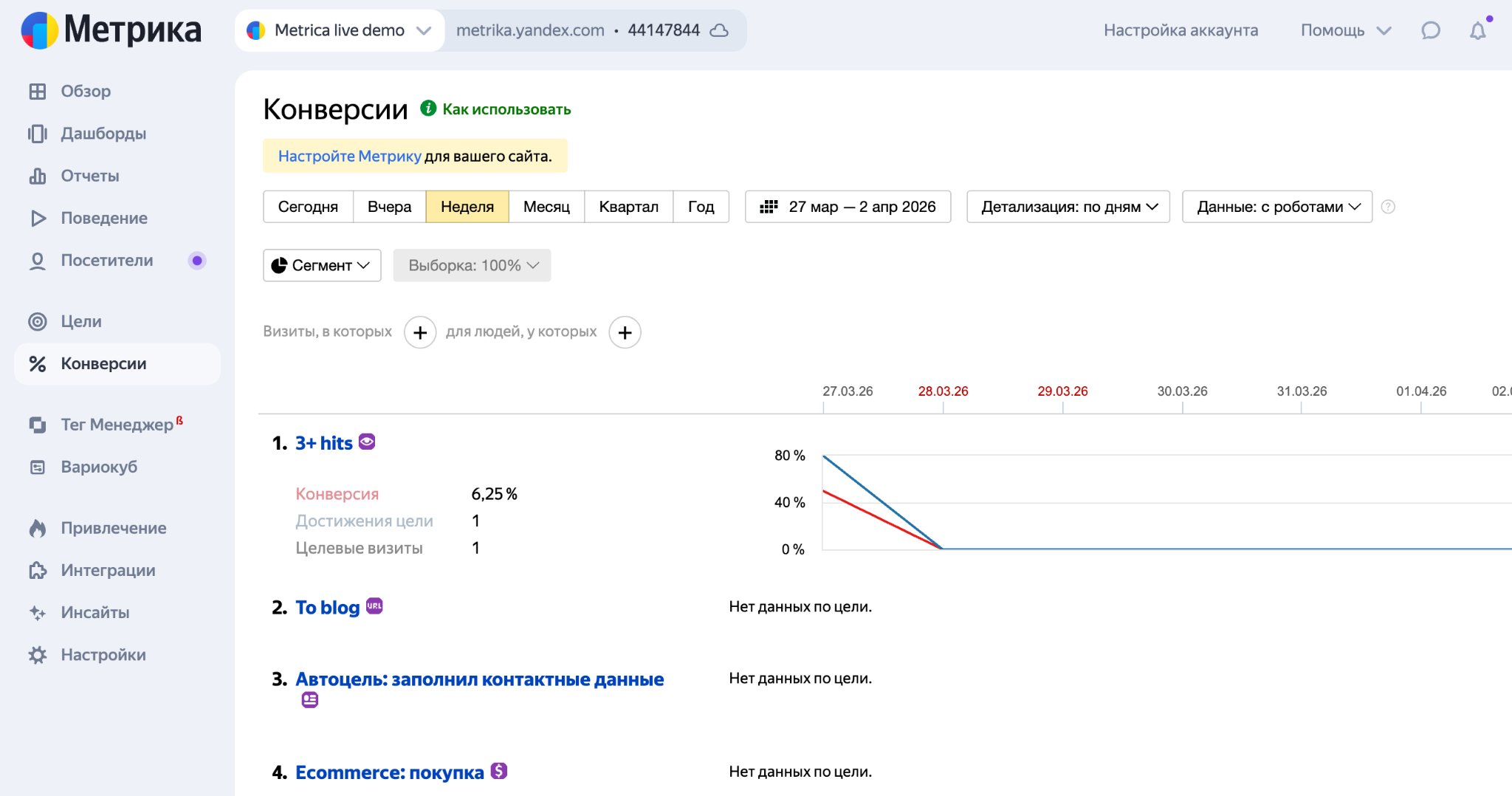The height and width of the screenshot is (796, 1512).
Task: Click the calendar grid icon in date range
Action: pos(769,207)
